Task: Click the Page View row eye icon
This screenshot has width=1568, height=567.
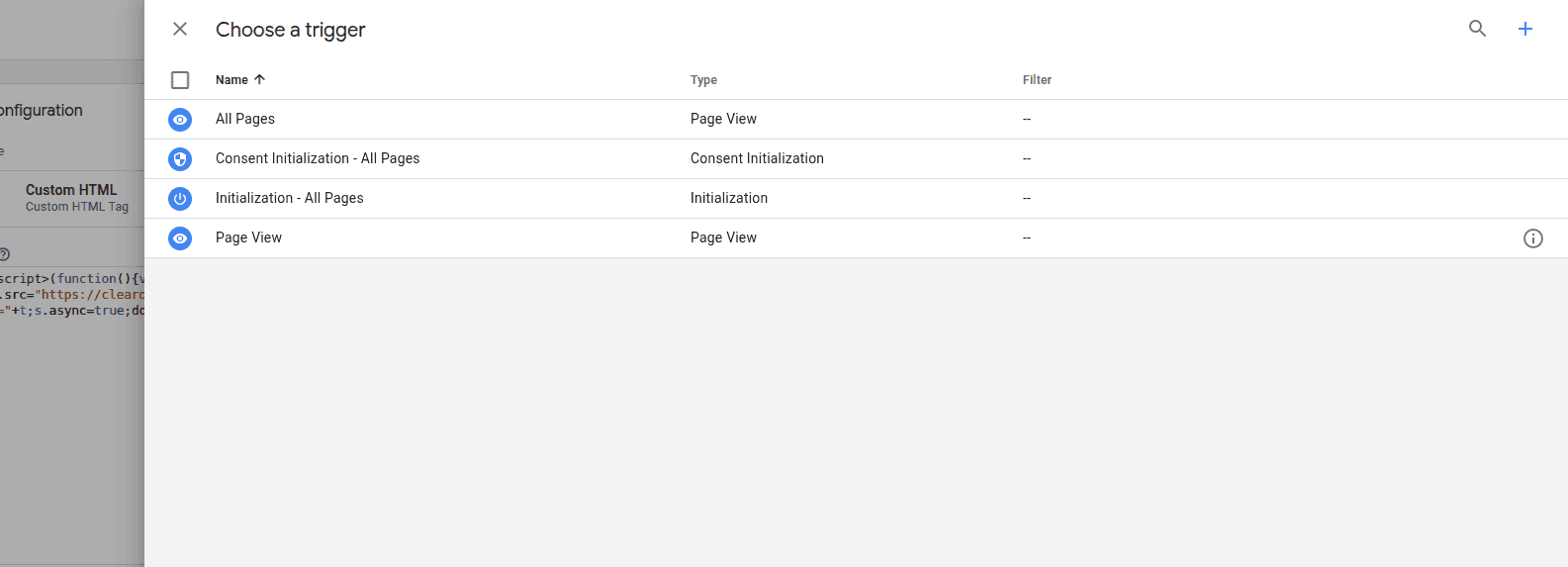Action: pos(180,238)
